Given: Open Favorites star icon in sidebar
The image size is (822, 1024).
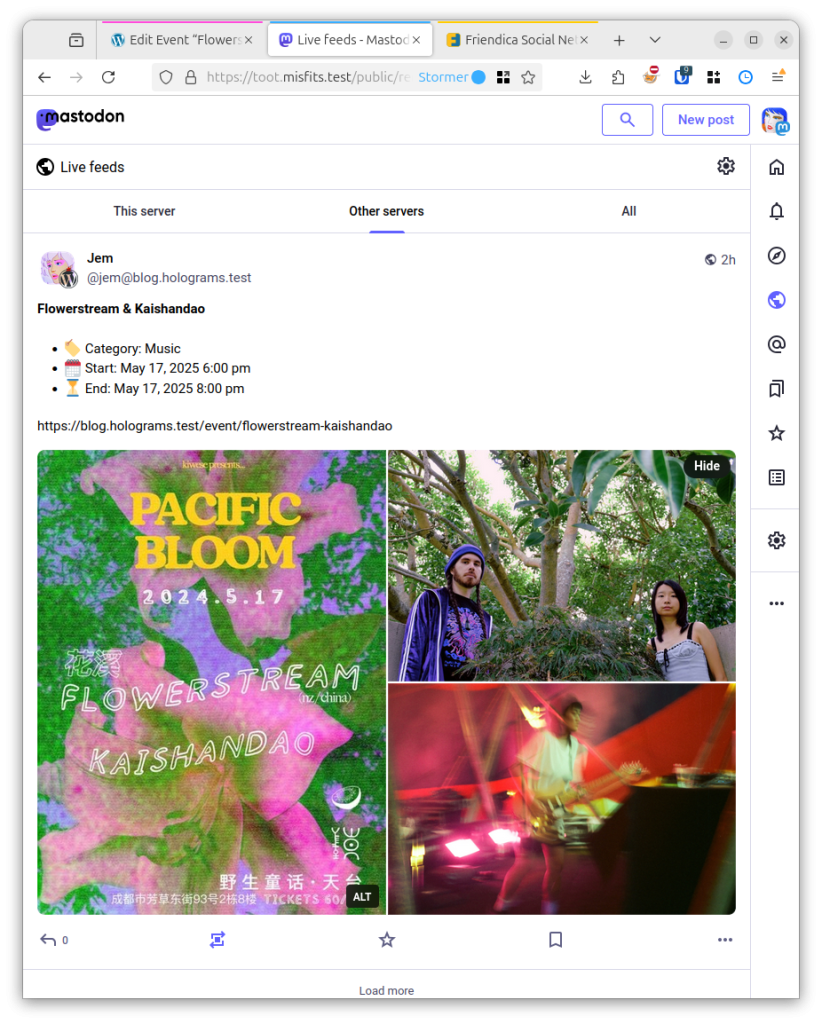Looking at the screenshot, I should click(x=776, y=433).
